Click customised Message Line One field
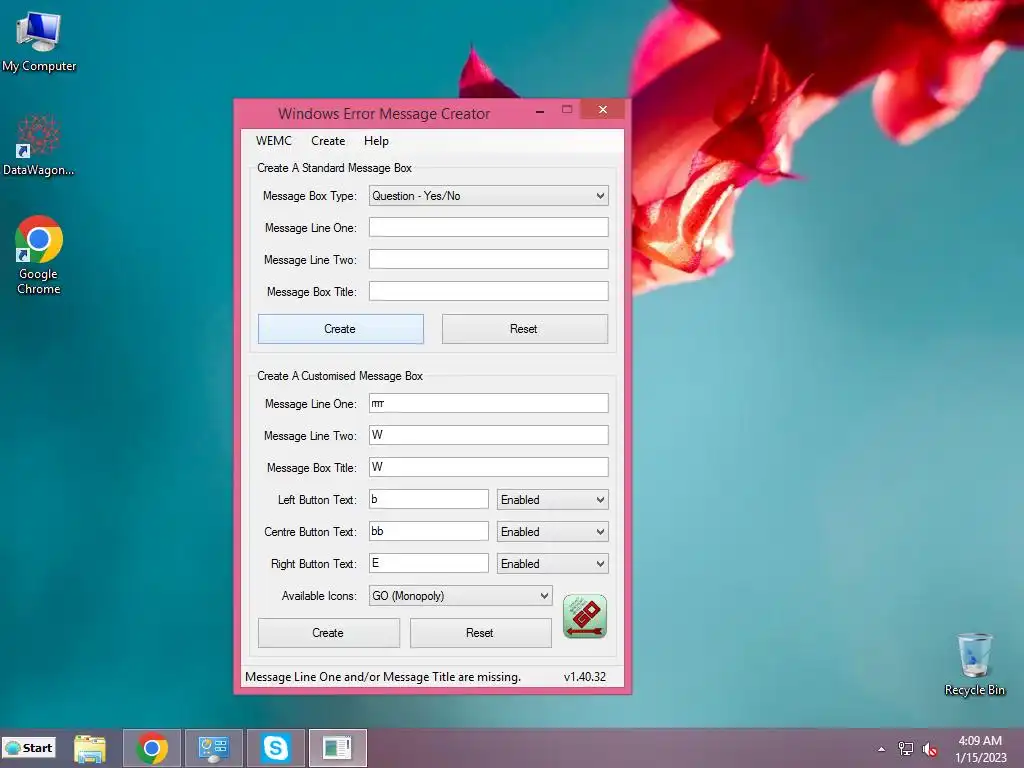 point(488,403)
